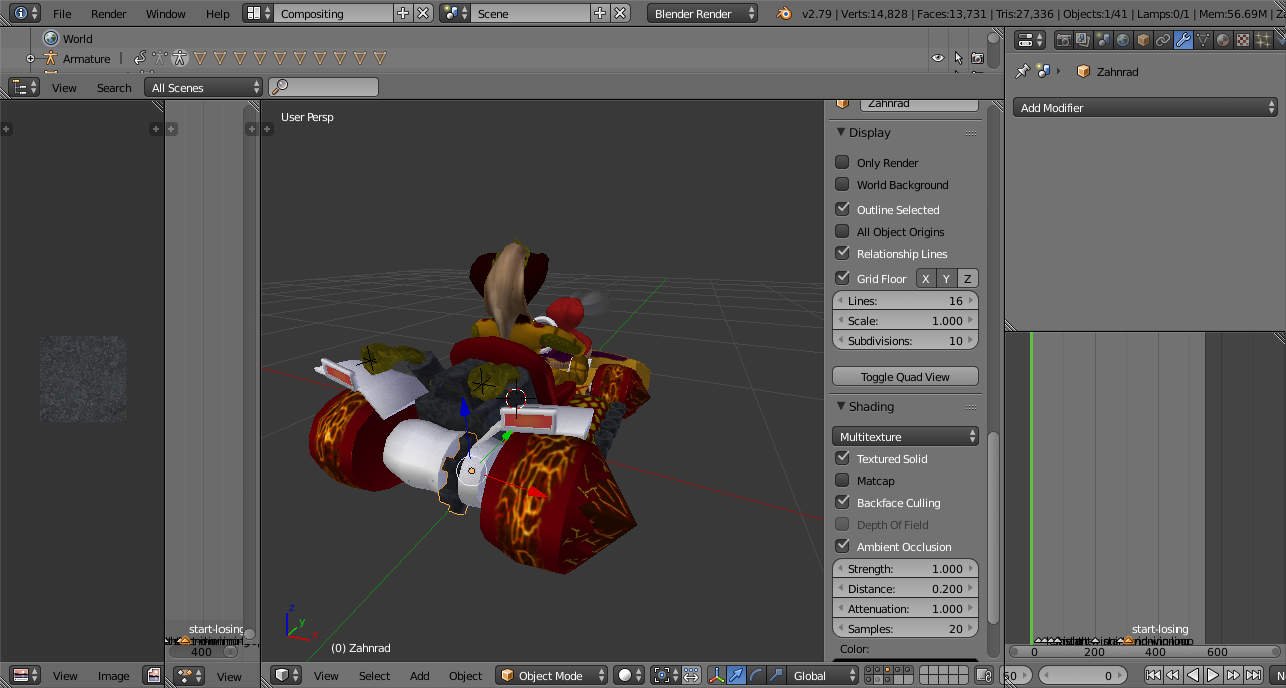The height and width of the screenshot is (688, 1286).
Task: Open the Render properties camera tab
Action: tap(1063, 40)
